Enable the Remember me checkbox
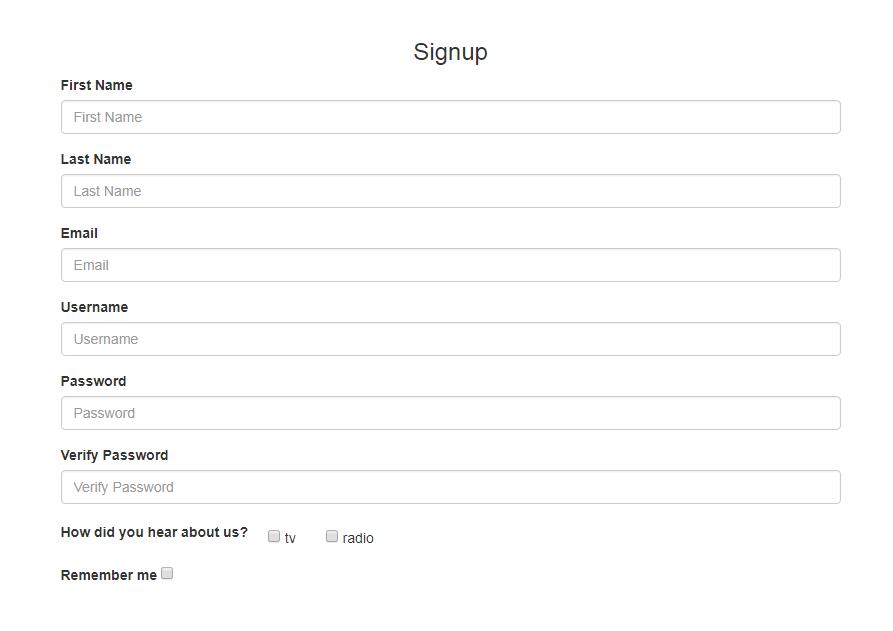Image resolution: width=893 pixels, height=631 pixels. [167, 573]
